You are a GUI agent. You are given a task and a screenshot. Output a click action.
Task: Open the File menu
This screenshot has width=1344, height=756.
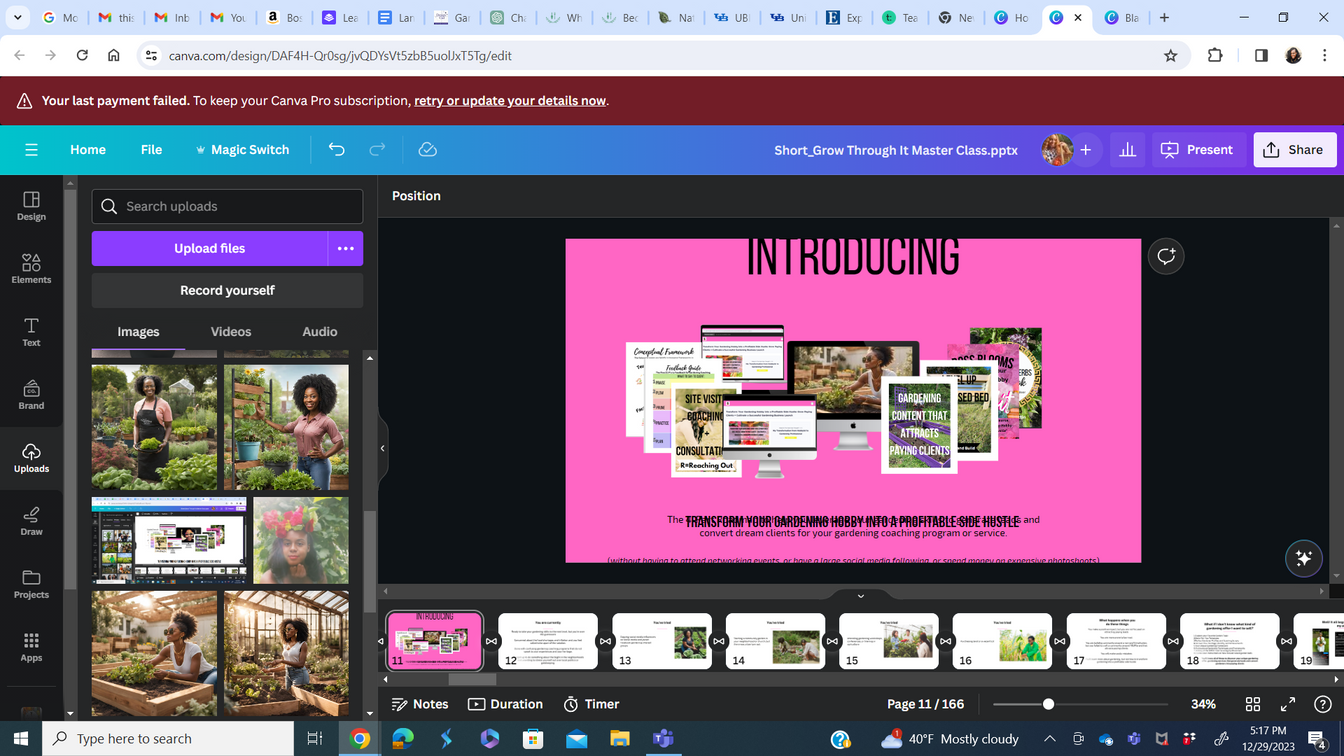(x=151, y=150)
